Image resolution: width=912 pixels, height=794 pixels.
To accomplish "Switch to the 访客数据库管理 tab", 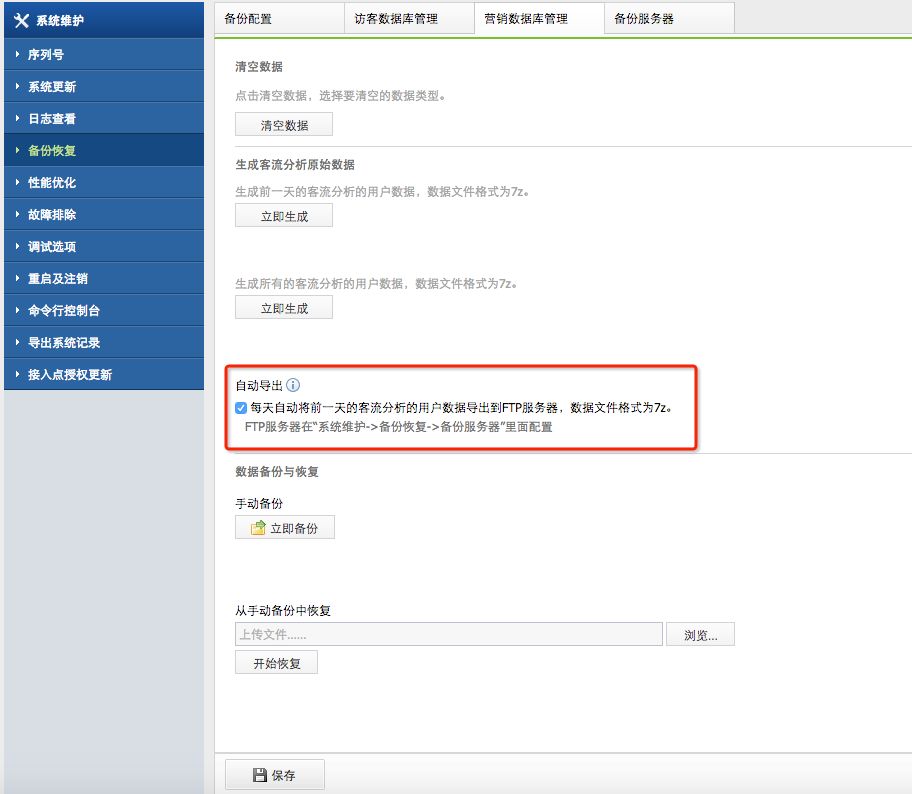I will pyautogui.click(x=396, y=19).
